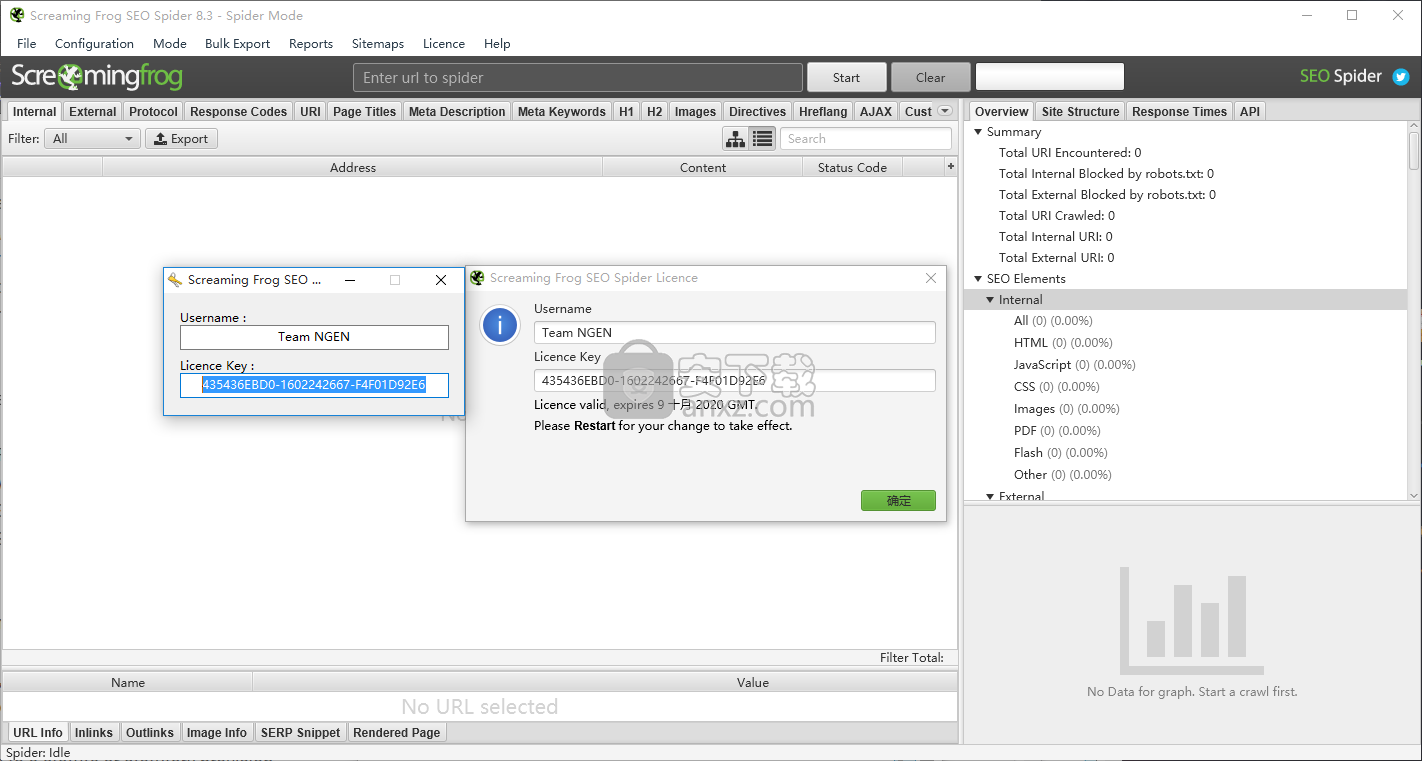
Task: Open the Licence menu
Action: (x=444, y=44)
